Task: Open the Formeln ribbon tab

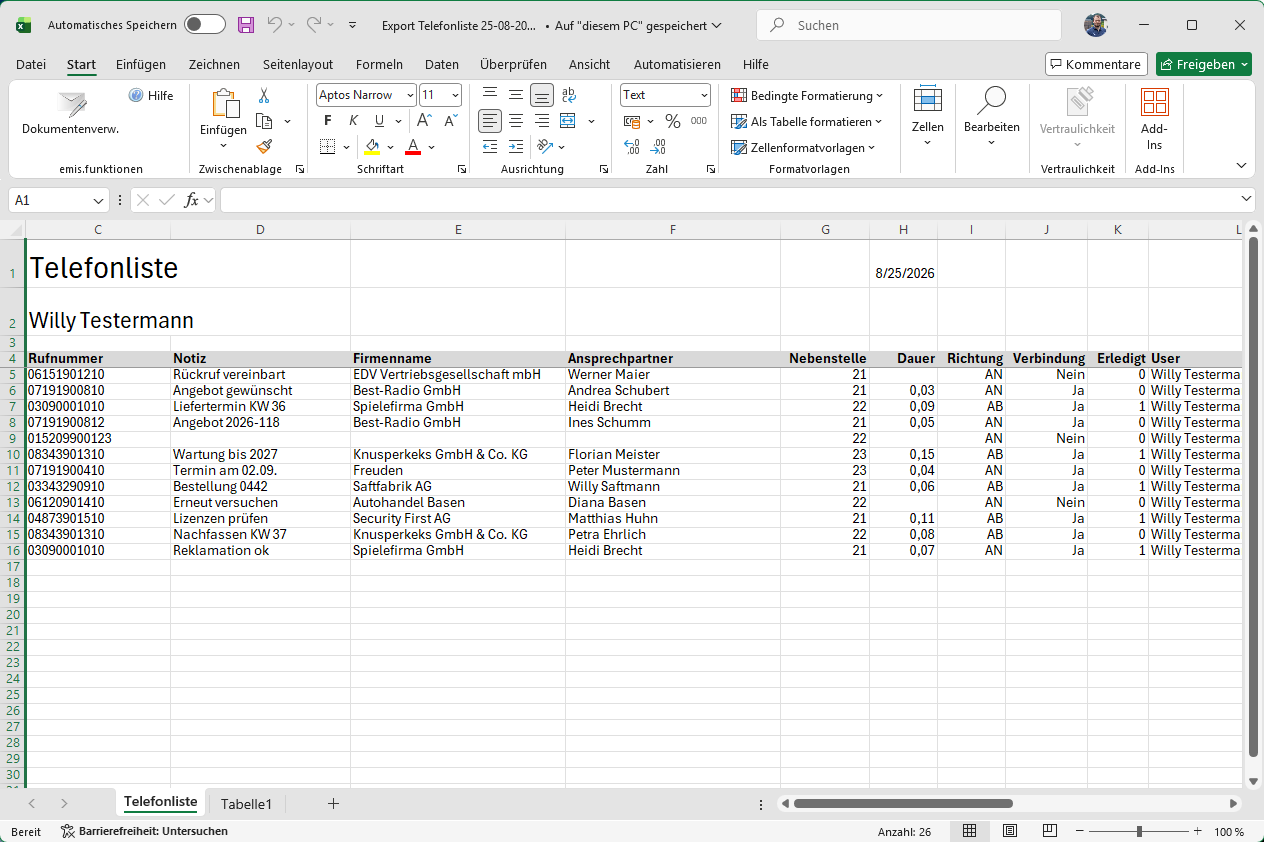Action: point(379,64)
